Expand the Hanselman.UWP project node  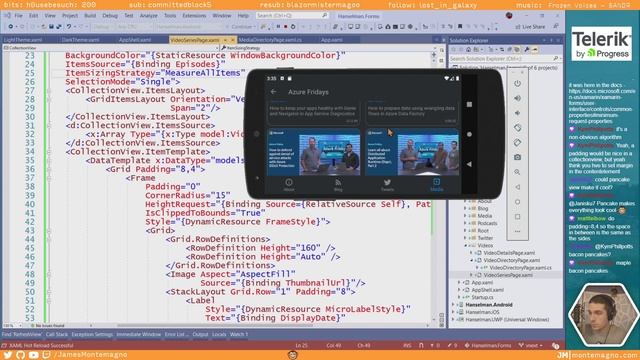(453, 320)
